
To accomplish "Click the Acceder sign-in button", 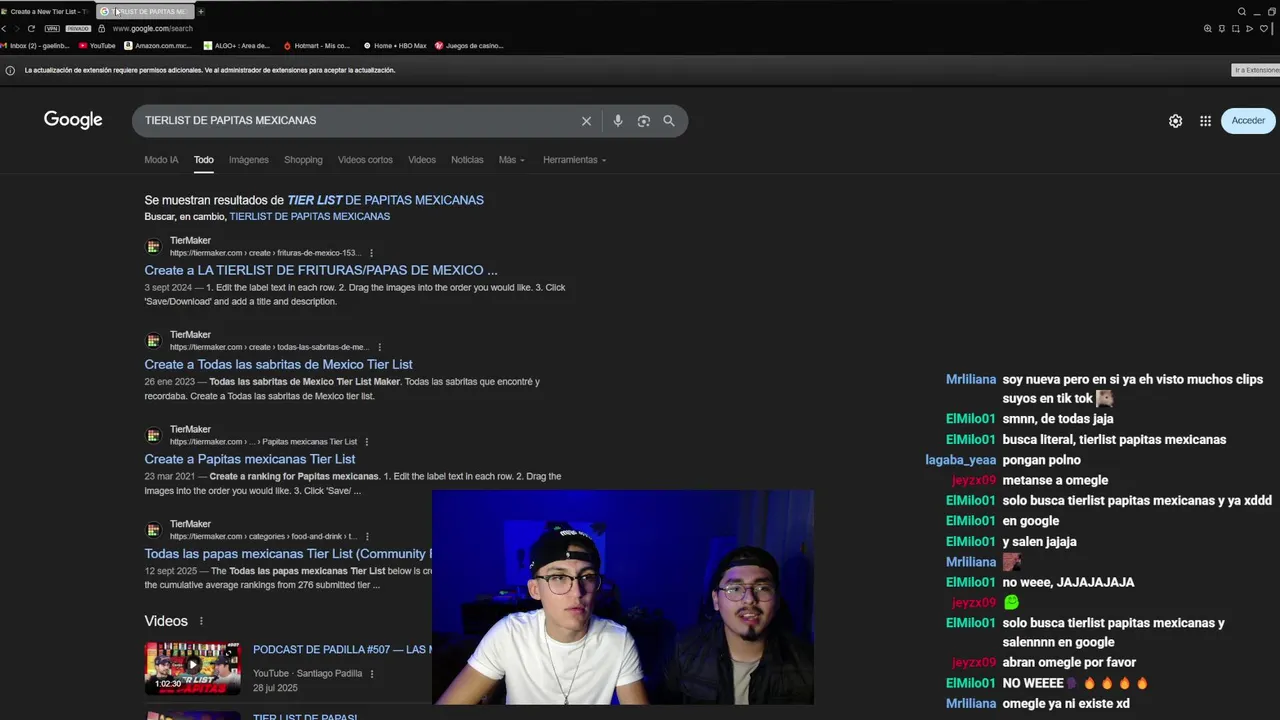I will point(1248,121).
